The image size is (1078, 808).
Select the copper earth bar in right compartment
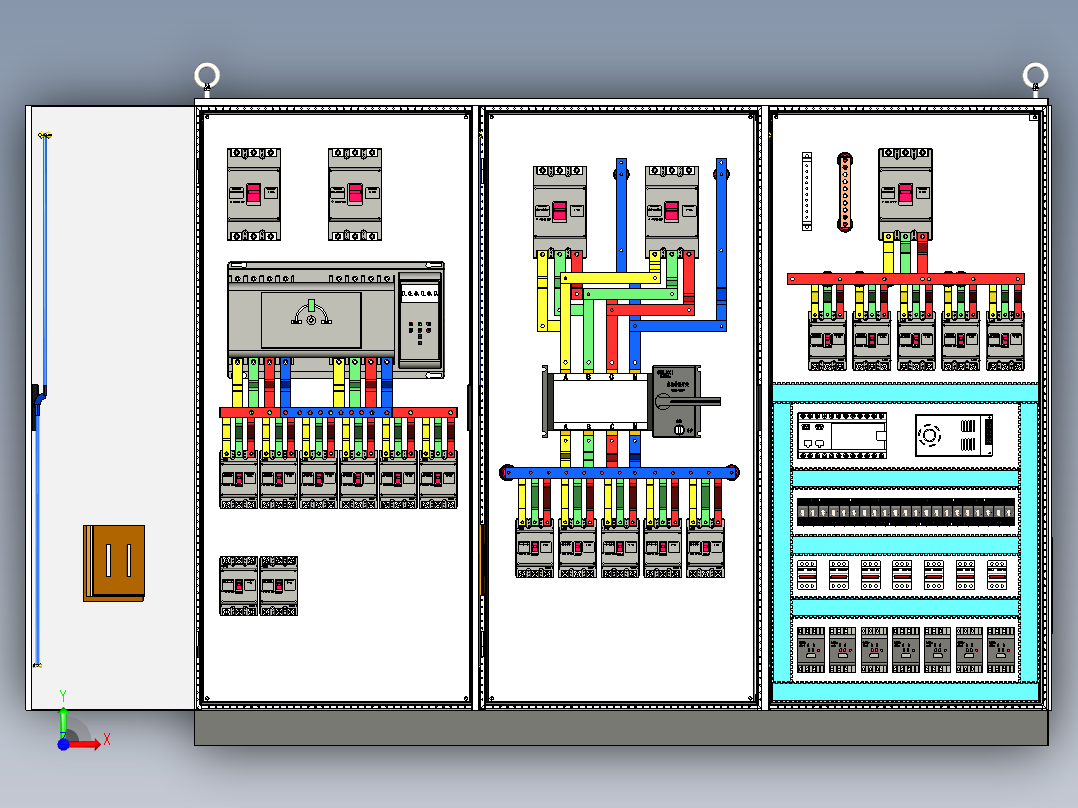point(845,193)
